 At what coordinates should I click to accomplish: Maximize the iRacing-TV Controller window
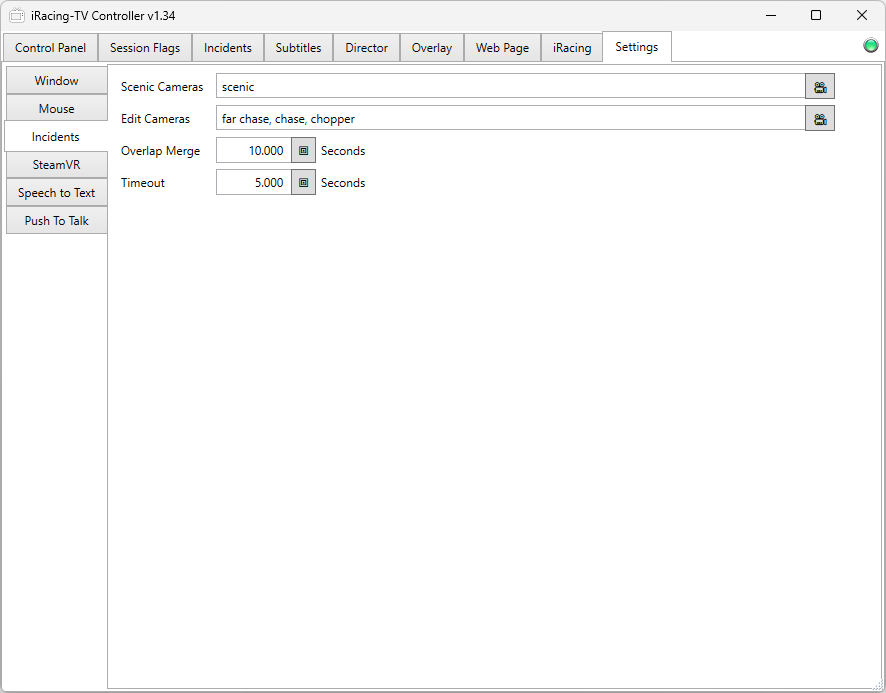(816, 15)
